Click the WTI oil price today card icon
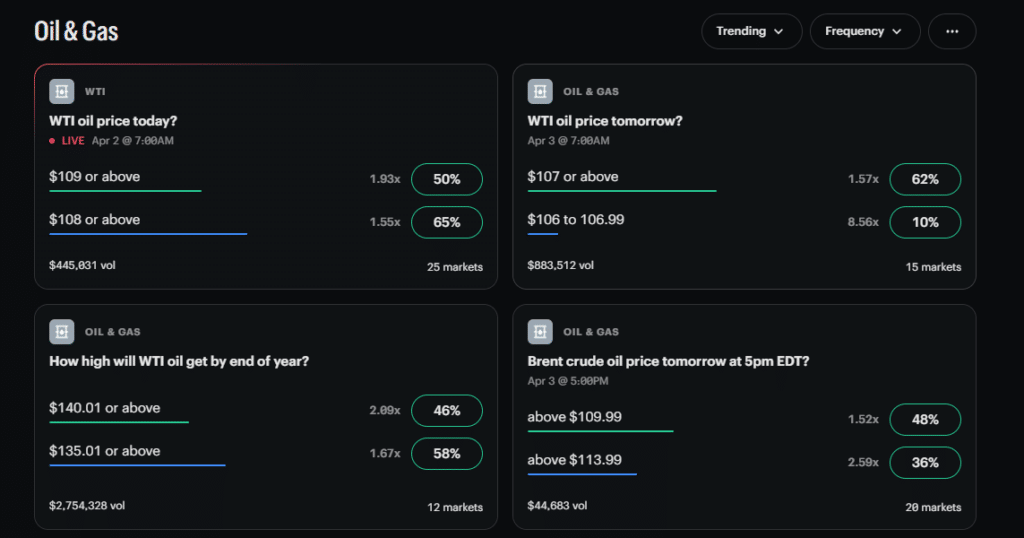This screenshot has height=538, width=1024. (62, 91)
